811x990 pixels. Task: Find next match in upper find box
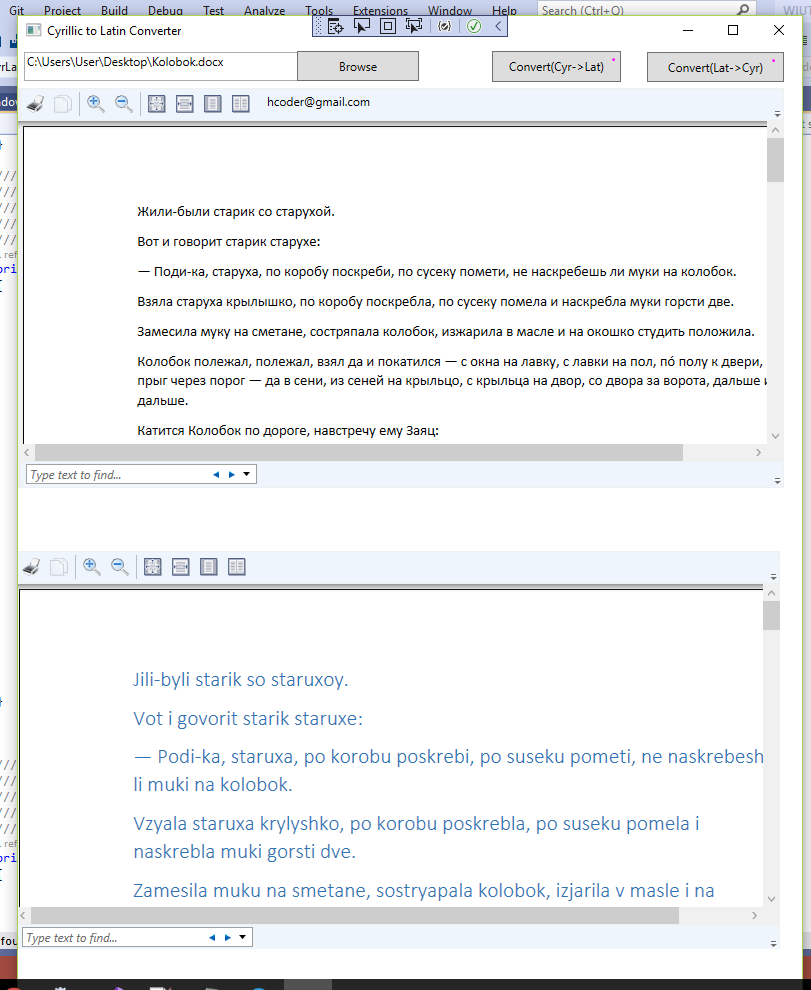[x=232, y=475]
